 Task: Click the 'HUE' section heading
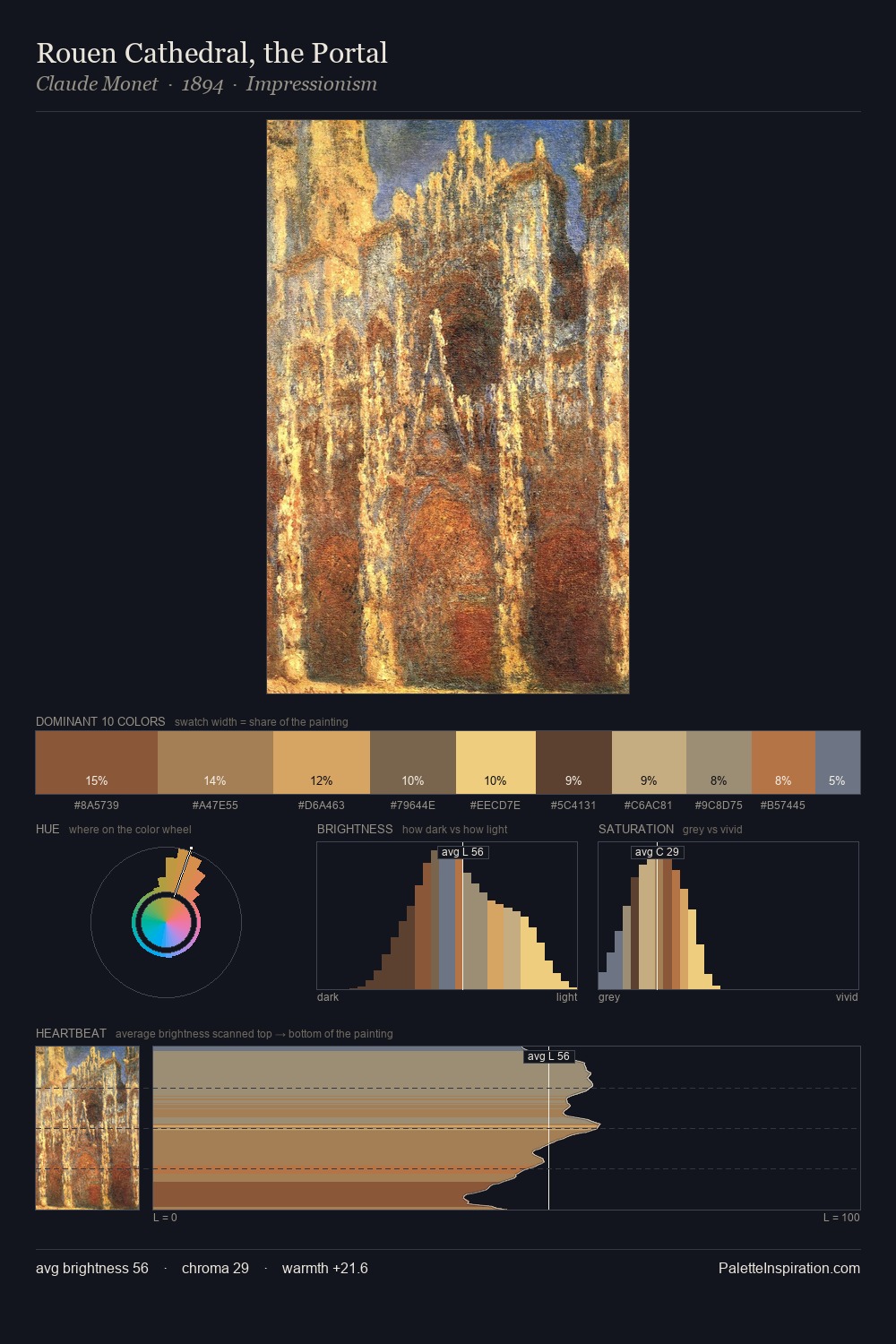pyautogui.click(x=47, y=829)
